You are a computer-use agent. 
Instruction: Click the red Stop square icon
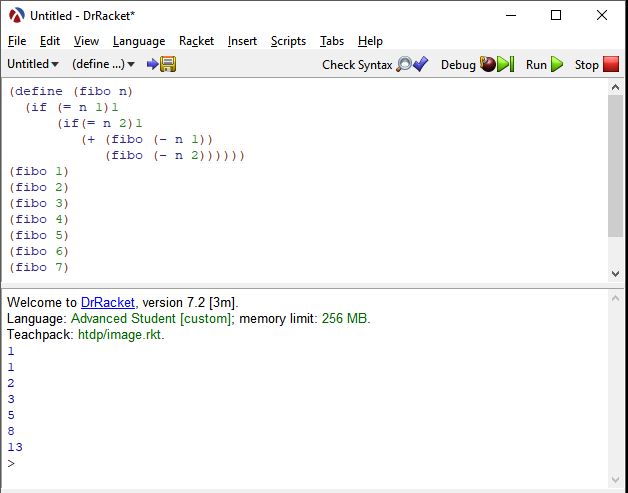611,64
